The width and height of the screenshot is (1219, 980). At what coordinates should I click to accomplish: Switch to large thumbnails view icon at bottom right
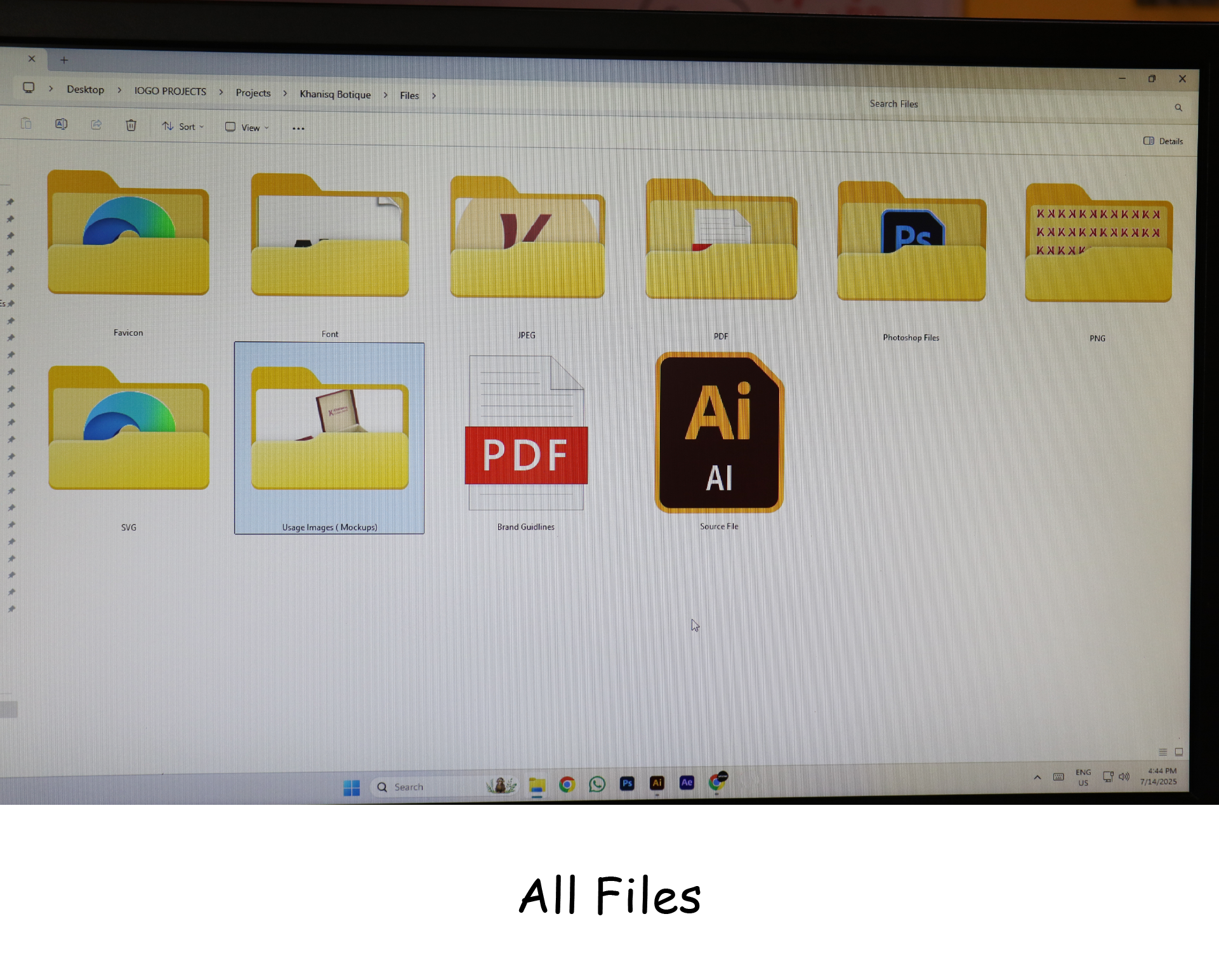click(x=1179, y=752)
